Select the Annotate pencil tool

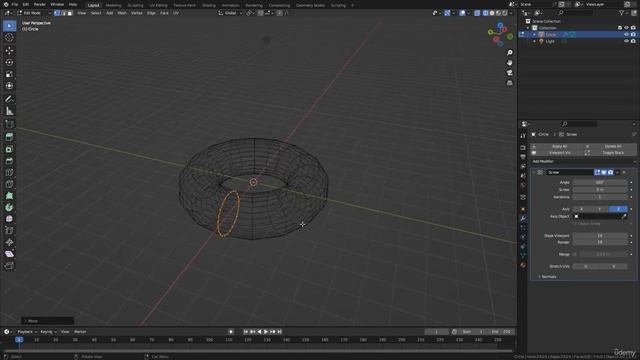point(9,99)
